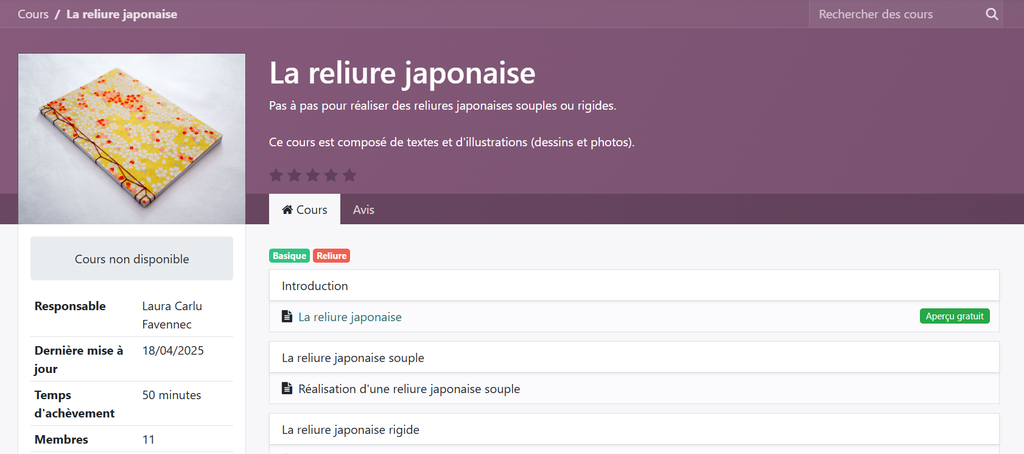Click the fifth rating star
The image size is (1024, 454).
(349, 175)
